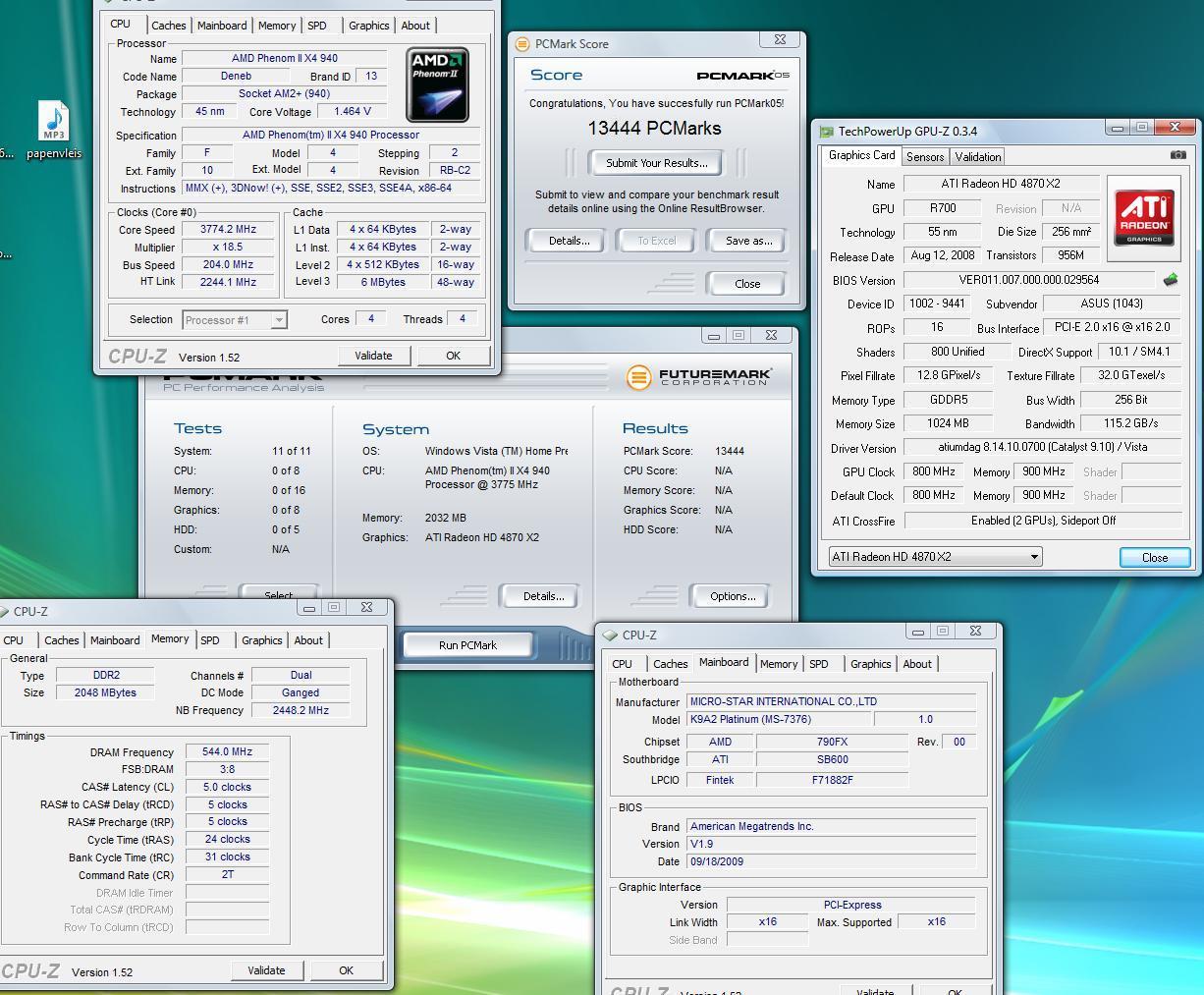
Task: Click the BIOS Date 09/18/2009 value
Action: 832,861
